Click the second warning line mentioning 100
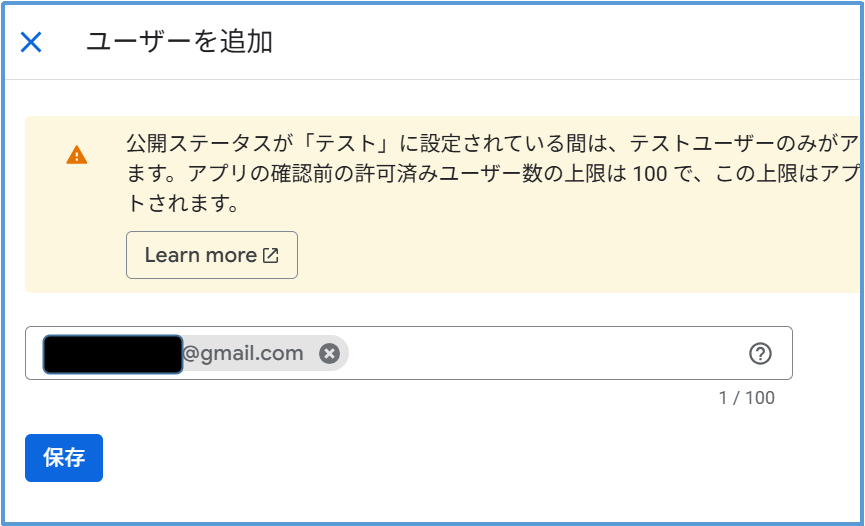Viewport: 865px width, 526px height. [x=480, y=174]
